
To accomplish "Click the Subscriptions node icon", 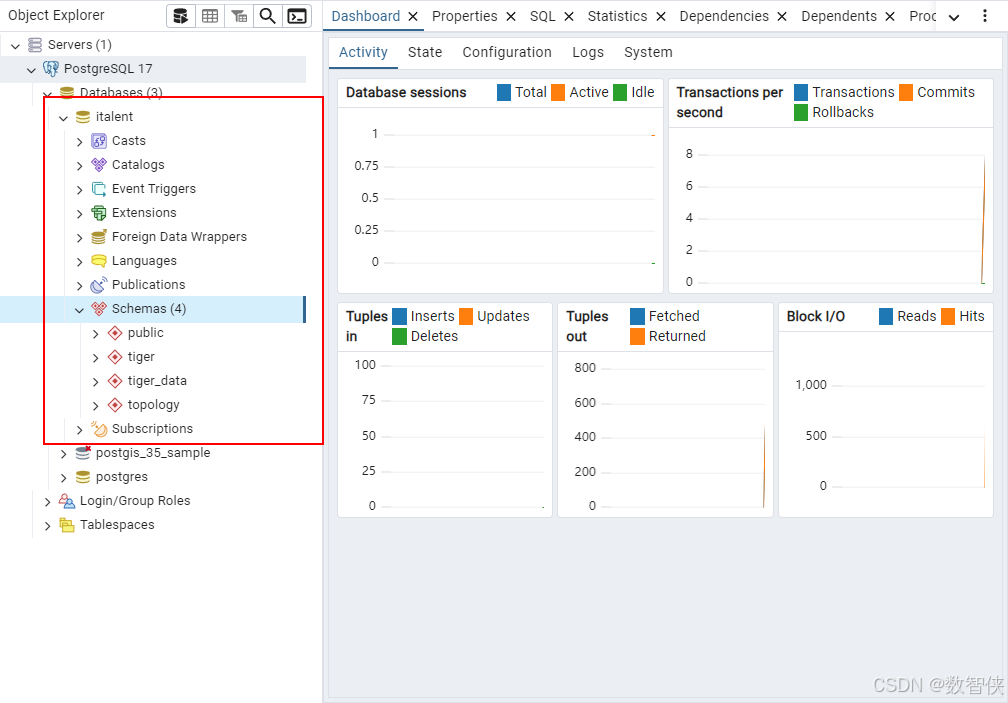I will [x=99, y=429].
